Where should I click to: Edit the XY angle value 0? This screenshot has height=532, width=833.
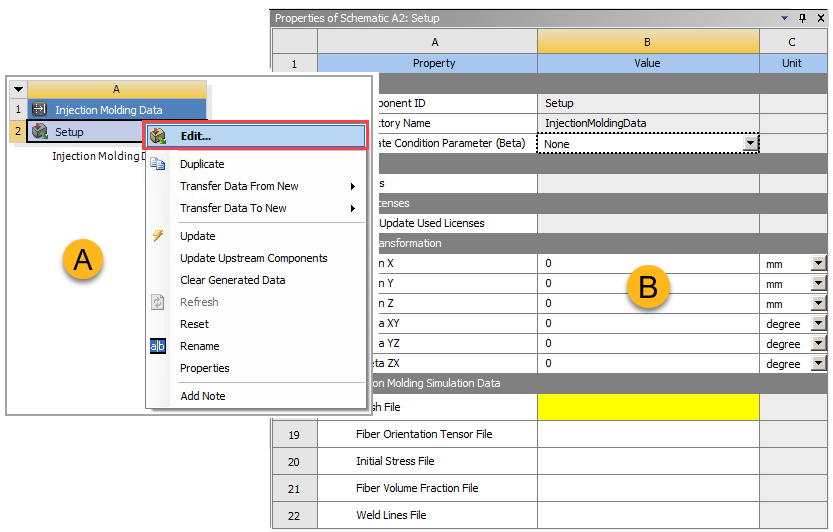[x=648, y=324]
